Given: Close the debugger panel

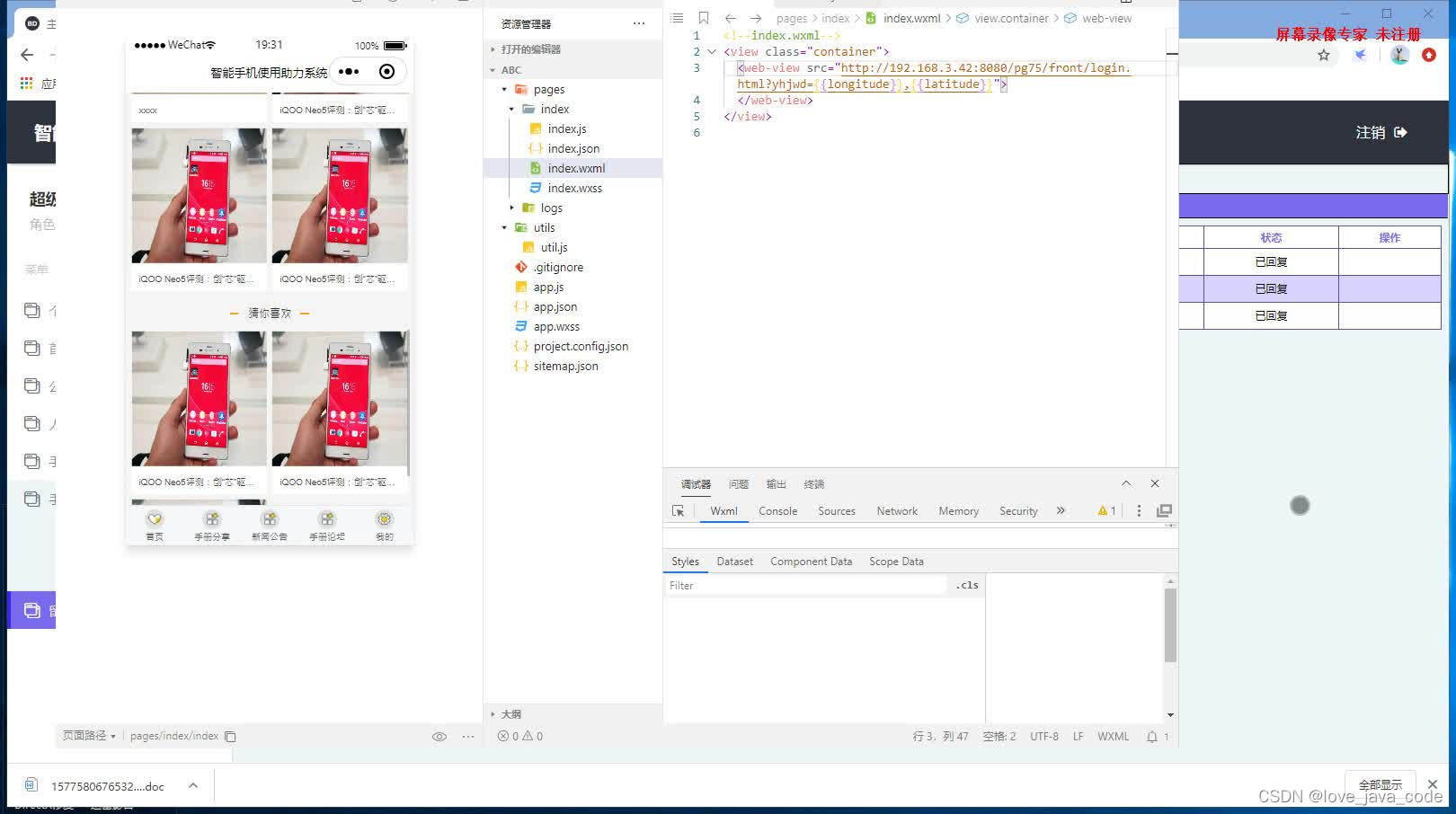Looking at the screenshot, I should pos(1155,483).
